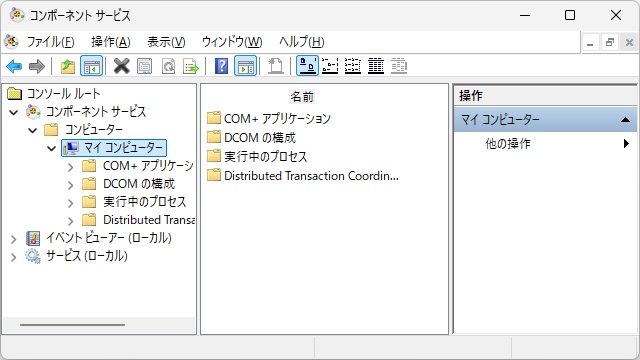640x360 pixels.
Task: Click the コンポーネント サービス title bar icon
Action: point(17,15)
